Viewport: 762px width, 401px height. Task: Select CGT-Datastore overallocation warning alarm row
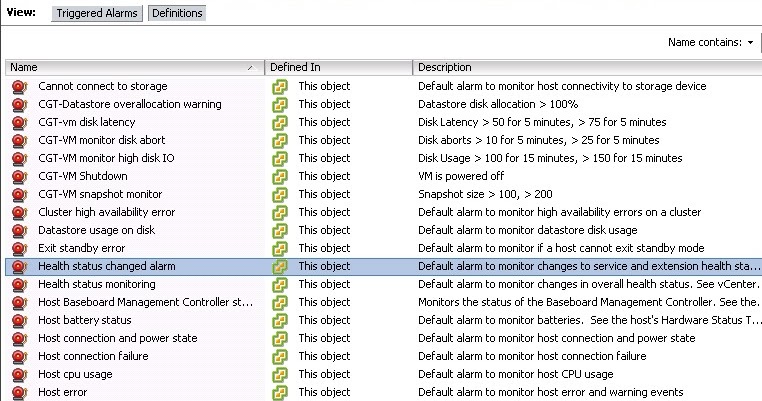[130, 105]
